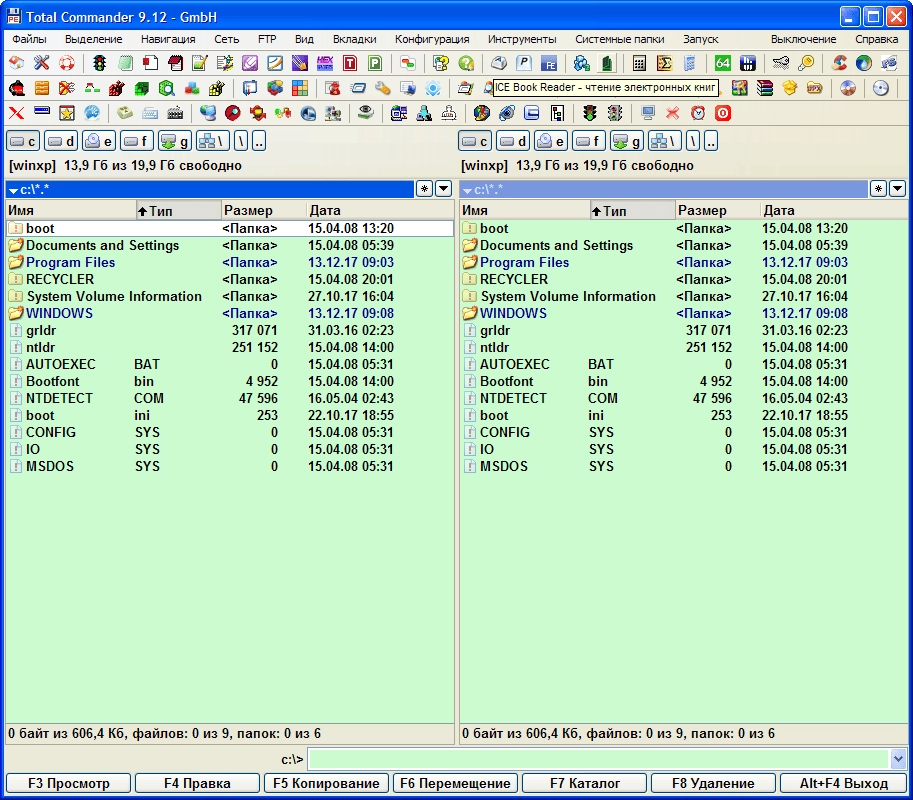
Task: Click the right panel path bar c:\*.*
Action: pos(664,189)
